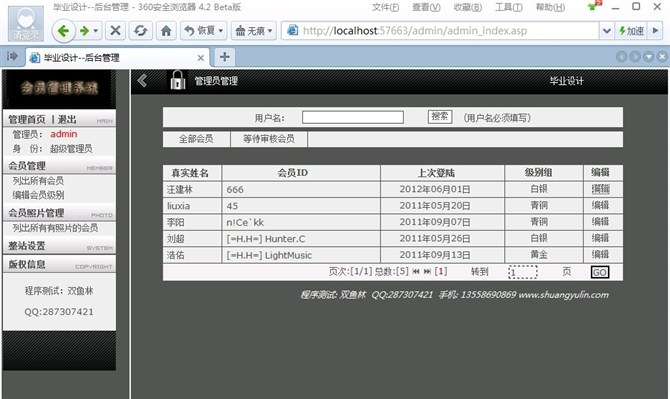Click 编辑 for member liuxia
The image size is (670, 399).
(x=600, y=205)
